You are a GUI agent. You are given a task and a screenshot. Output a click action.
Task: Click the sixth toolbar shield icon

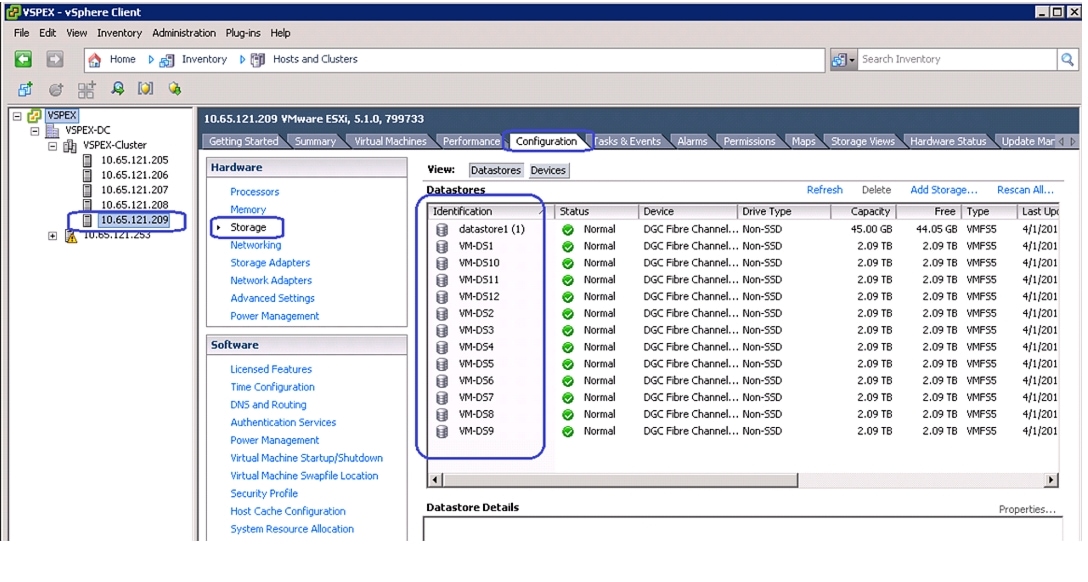[x=175, y=88]
